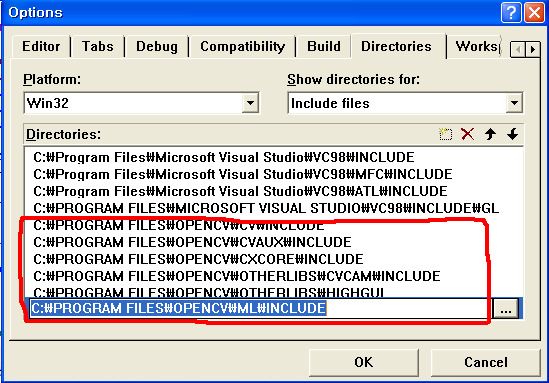
Task: Confirm with the OK button
Action: click(364, 362)
